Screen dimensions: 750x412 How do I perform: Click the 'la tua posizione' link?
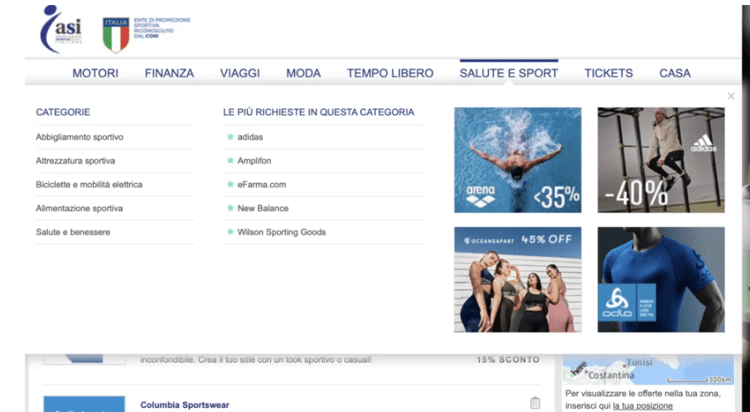[x=642, y=406]
